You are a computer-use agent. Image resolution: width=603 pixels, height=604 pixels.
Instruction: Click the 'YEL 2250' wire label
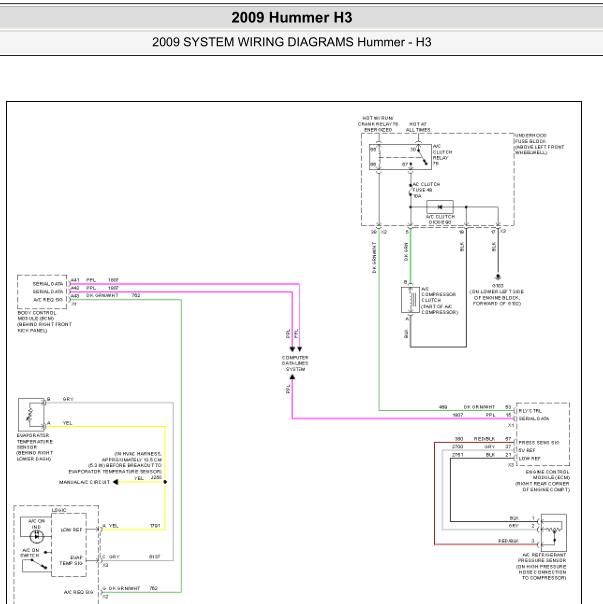[x=148, y=478]
